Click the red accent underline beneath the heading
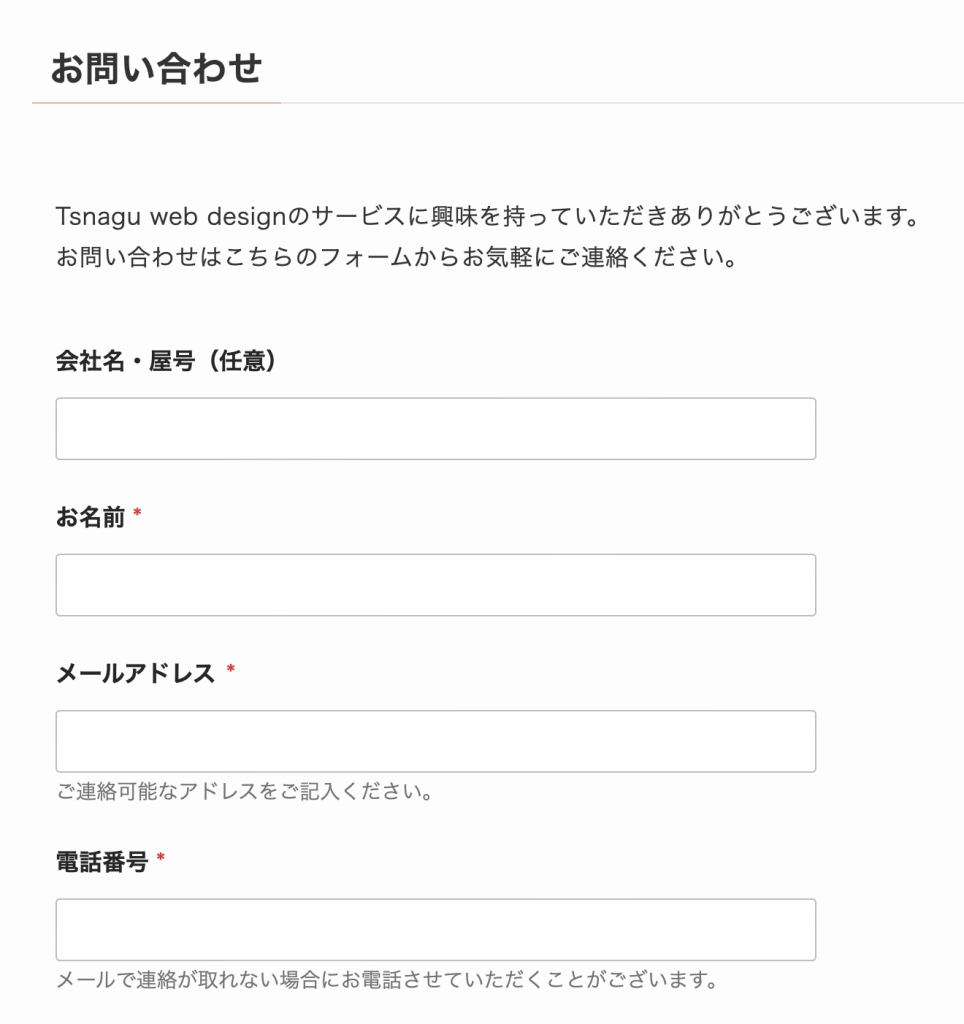Viewport: 964px width, 1024px height. (x=156, y=102)
